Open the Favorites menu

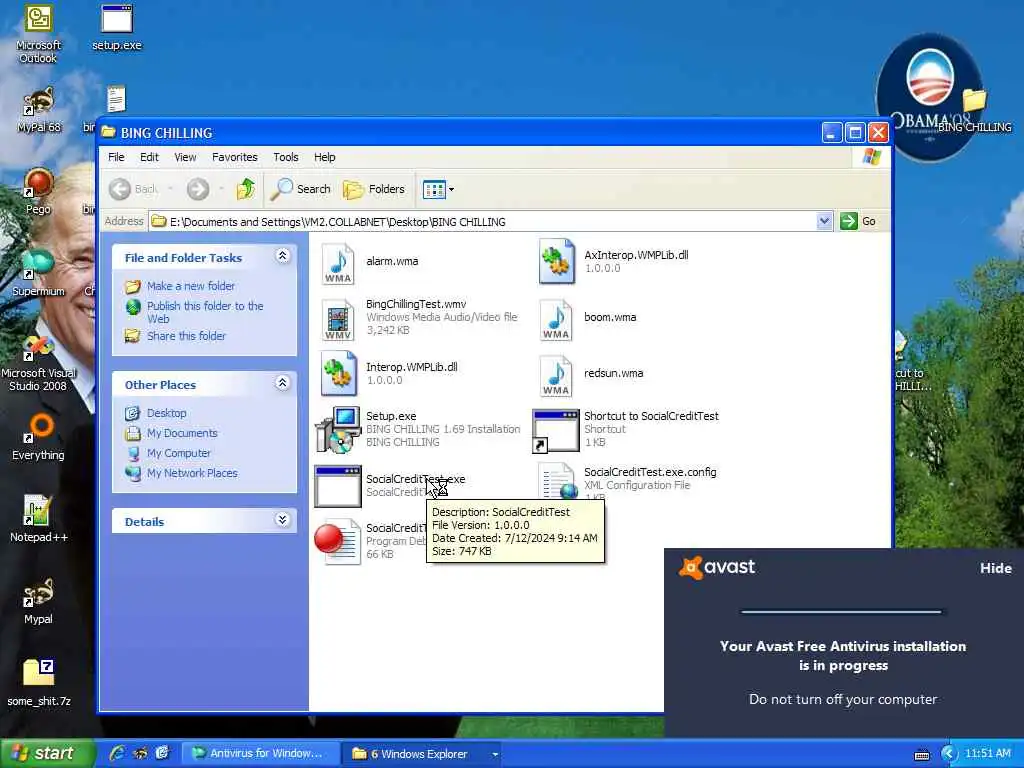pos(234,157)
